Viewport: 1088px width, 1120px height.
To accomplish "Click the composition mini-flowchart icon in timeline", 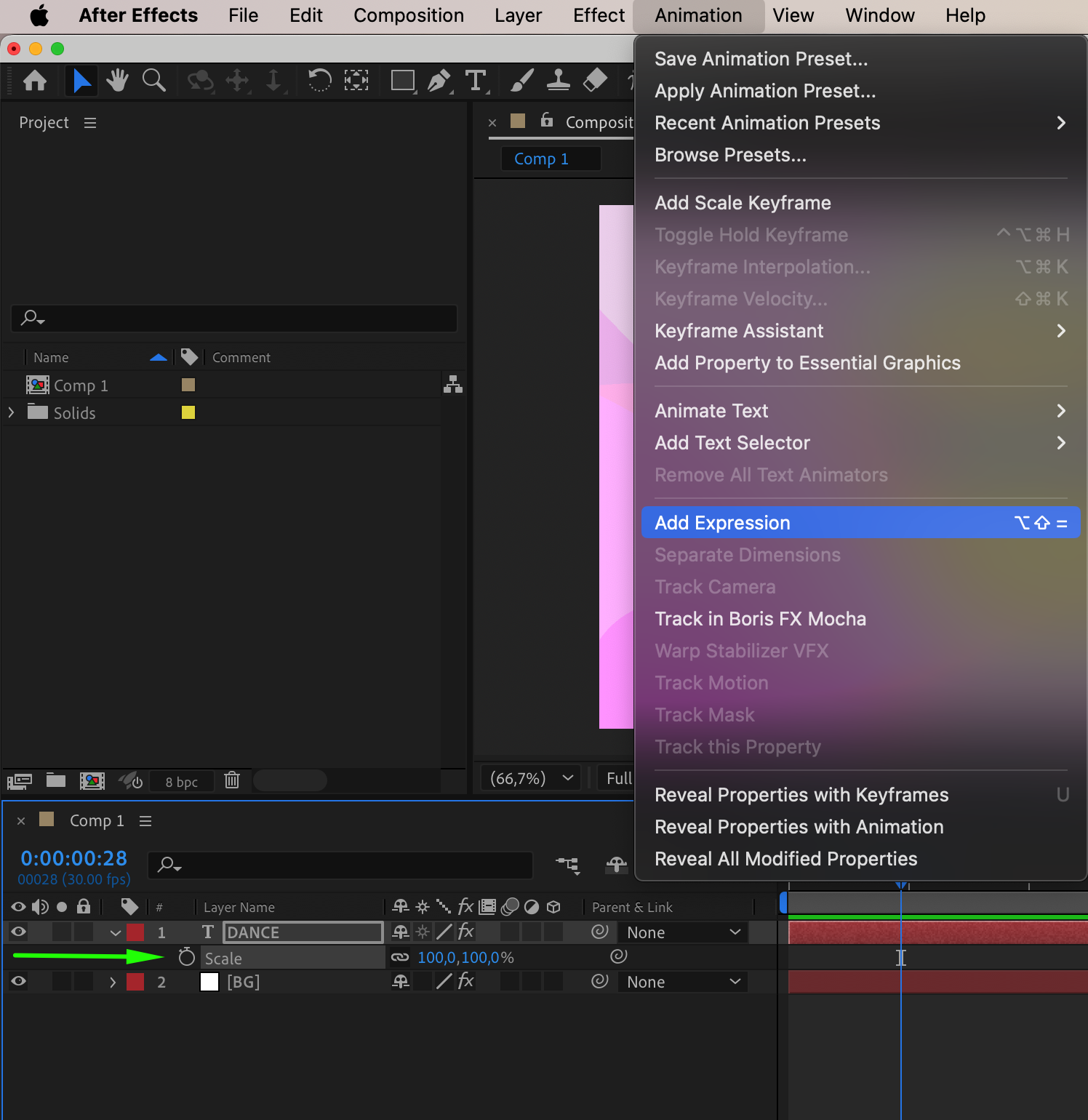I will [568, 865].
